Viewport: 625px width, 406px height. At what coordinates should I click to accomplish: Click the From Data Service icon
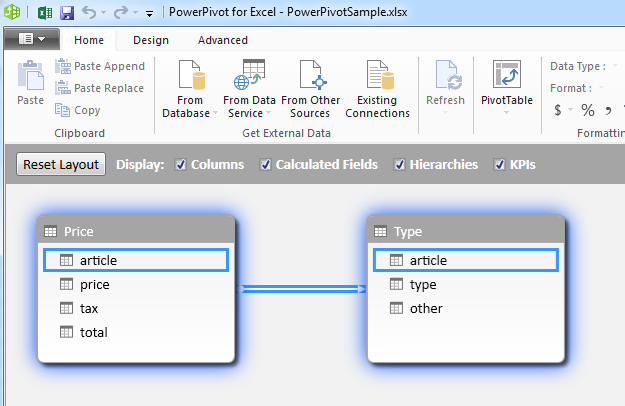pos(249,77)
